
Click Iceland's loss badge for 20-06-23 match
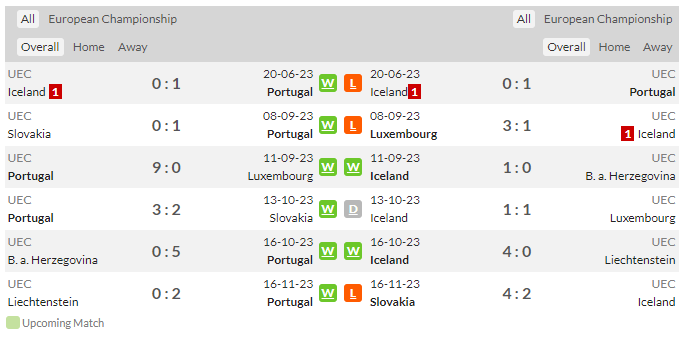(353, 83)
